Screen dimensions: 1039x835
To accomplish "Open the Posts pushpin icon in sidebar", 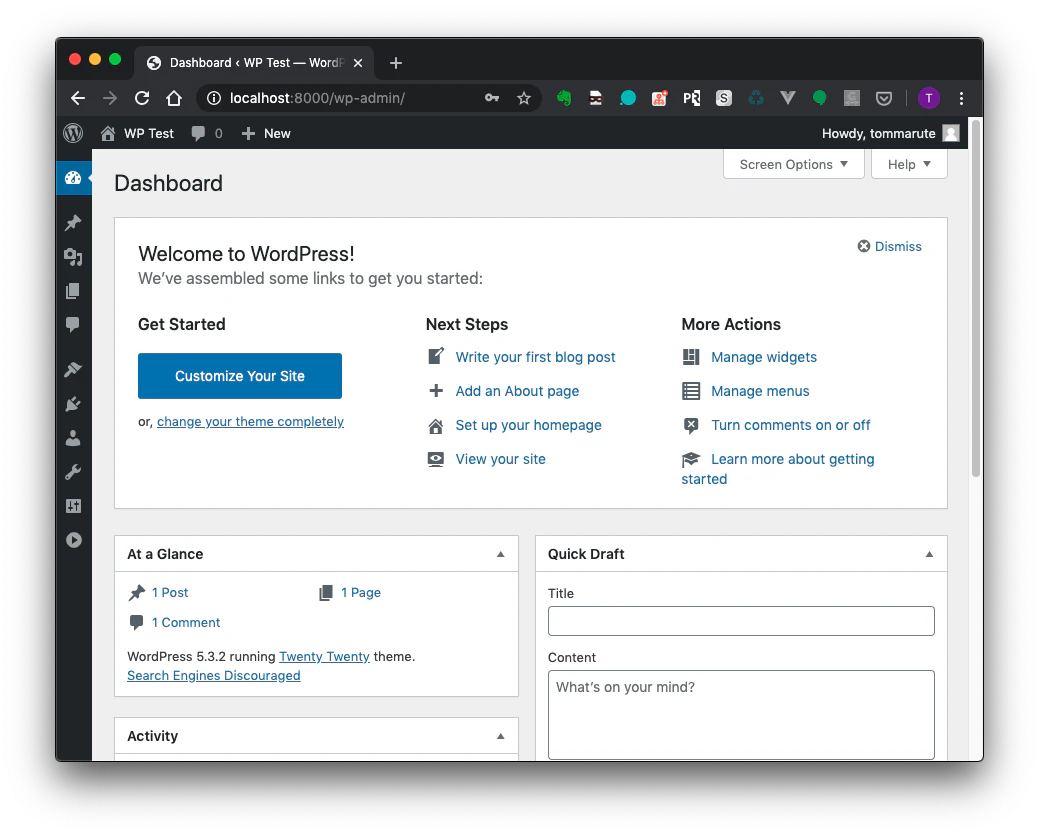I will click(73, 223).
